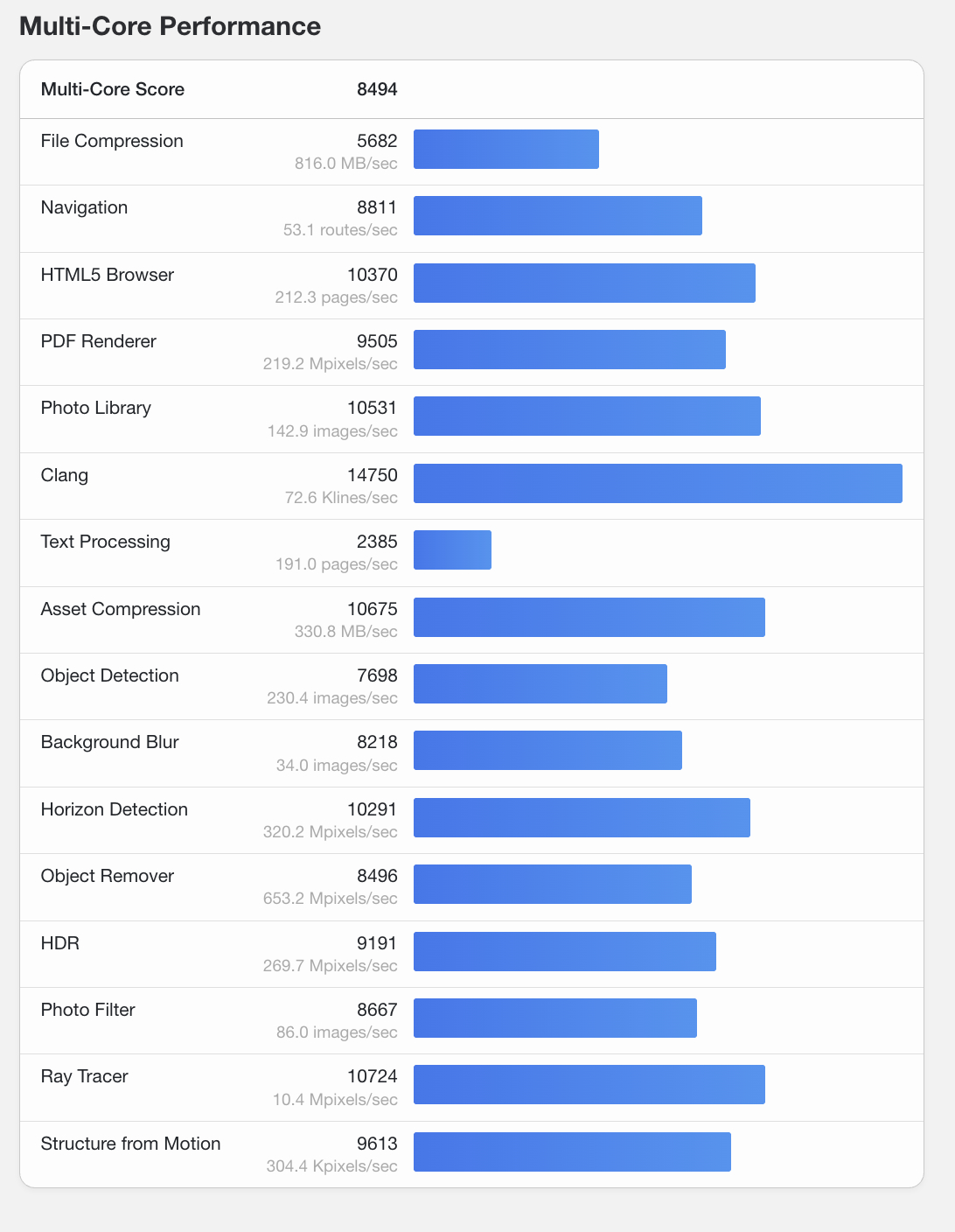
Task: Click the HDR benchmark label
Action: [x=60, y=943]
